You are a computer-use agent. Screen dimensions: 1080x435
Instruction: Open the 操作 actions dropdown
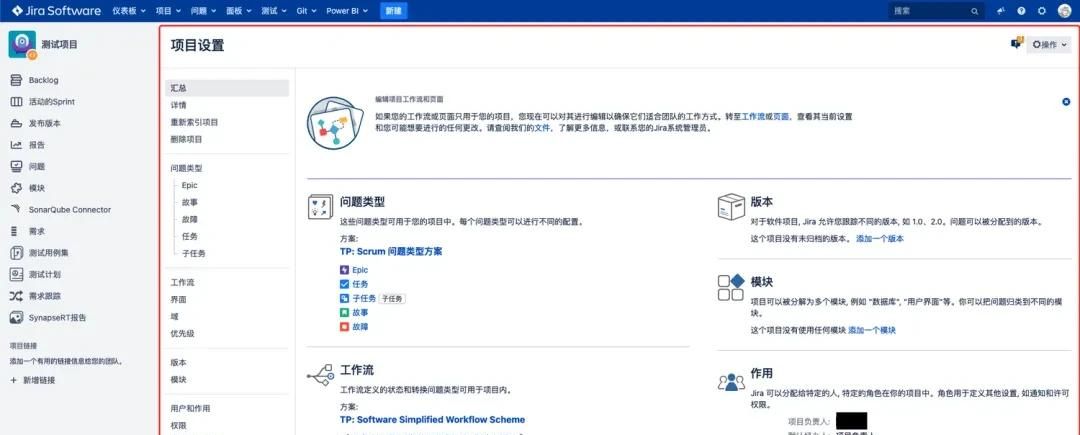(1049, 45)
